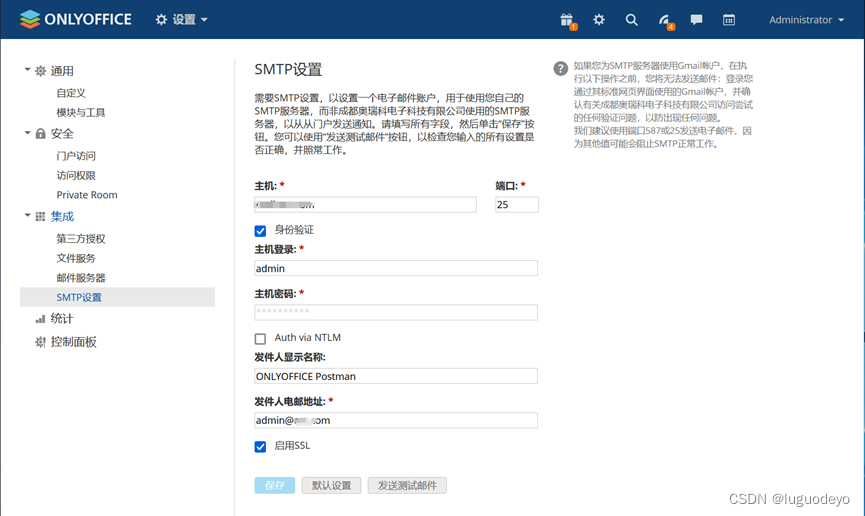
Task: Open 统计 section
Action: tap(62, 318)
